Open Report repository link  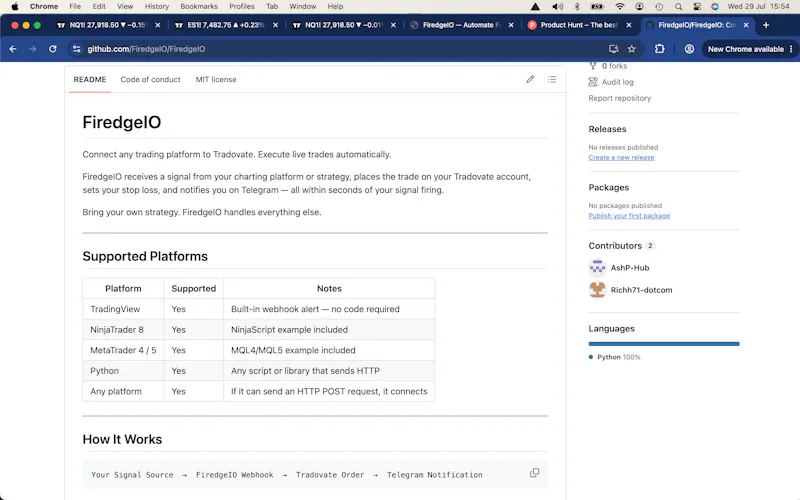point(619,98)
